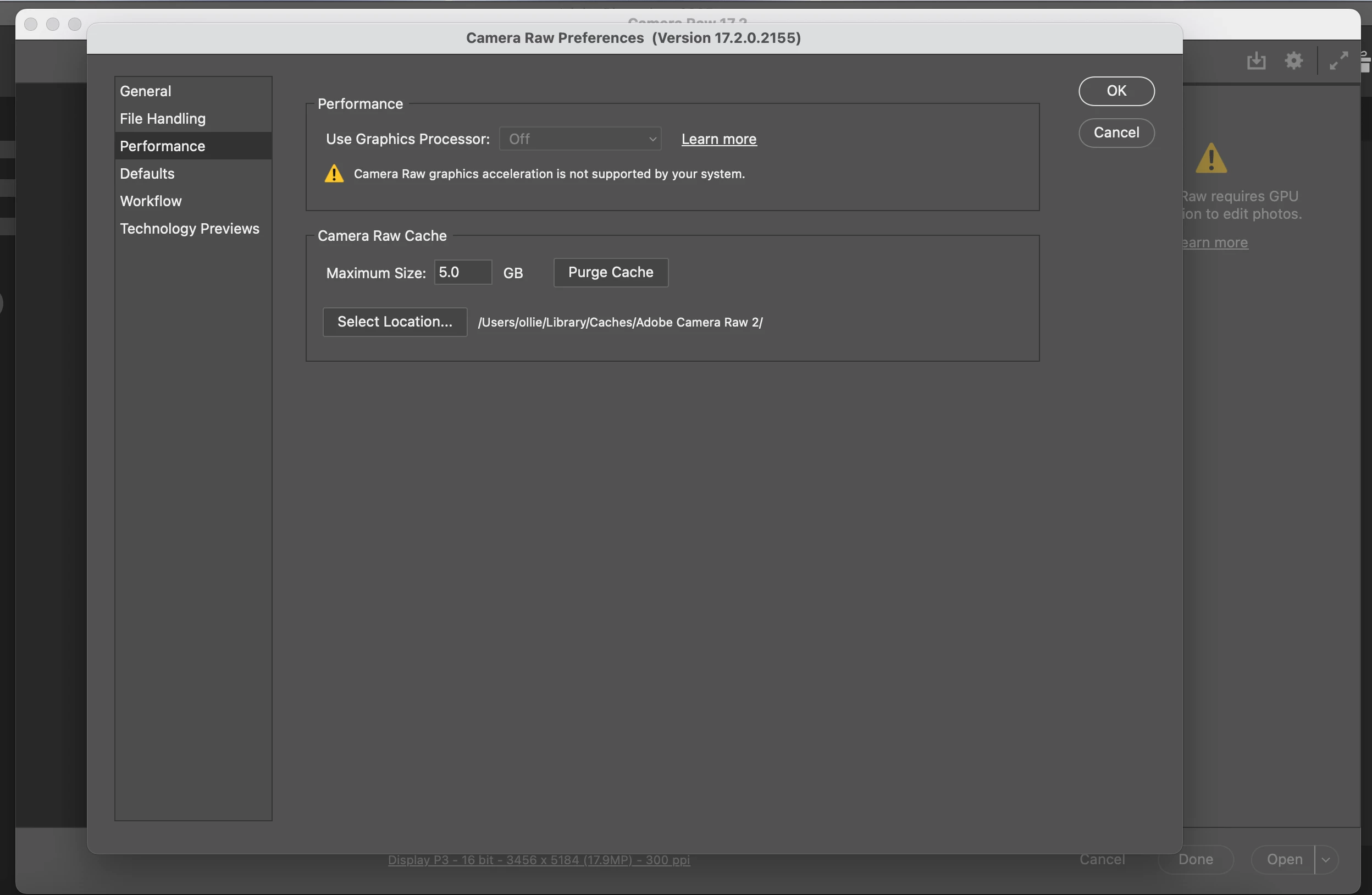The width and height of the screenshot is (1372, 895).
Task: Open the Learn more link beside Graphics Processor
Action: click(x=719, y=139)
